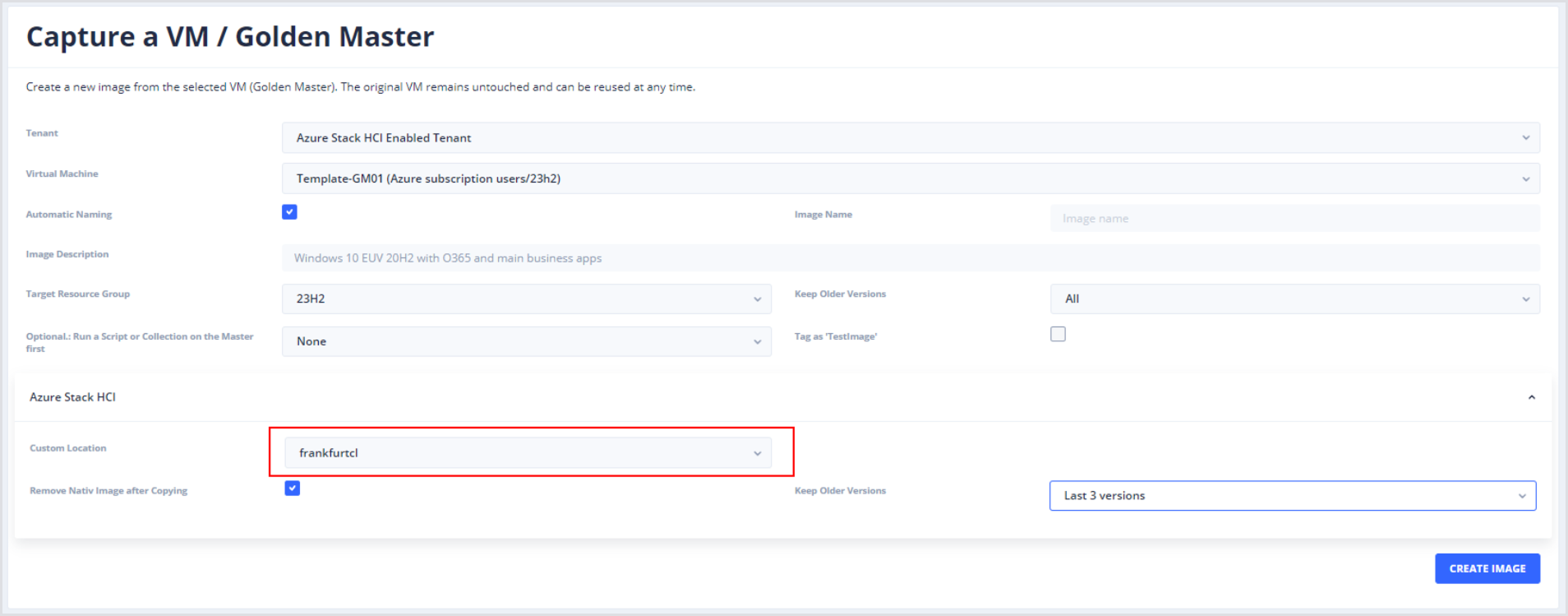
Task: Click into the Image Name input field
Action: click(1294, 219)
